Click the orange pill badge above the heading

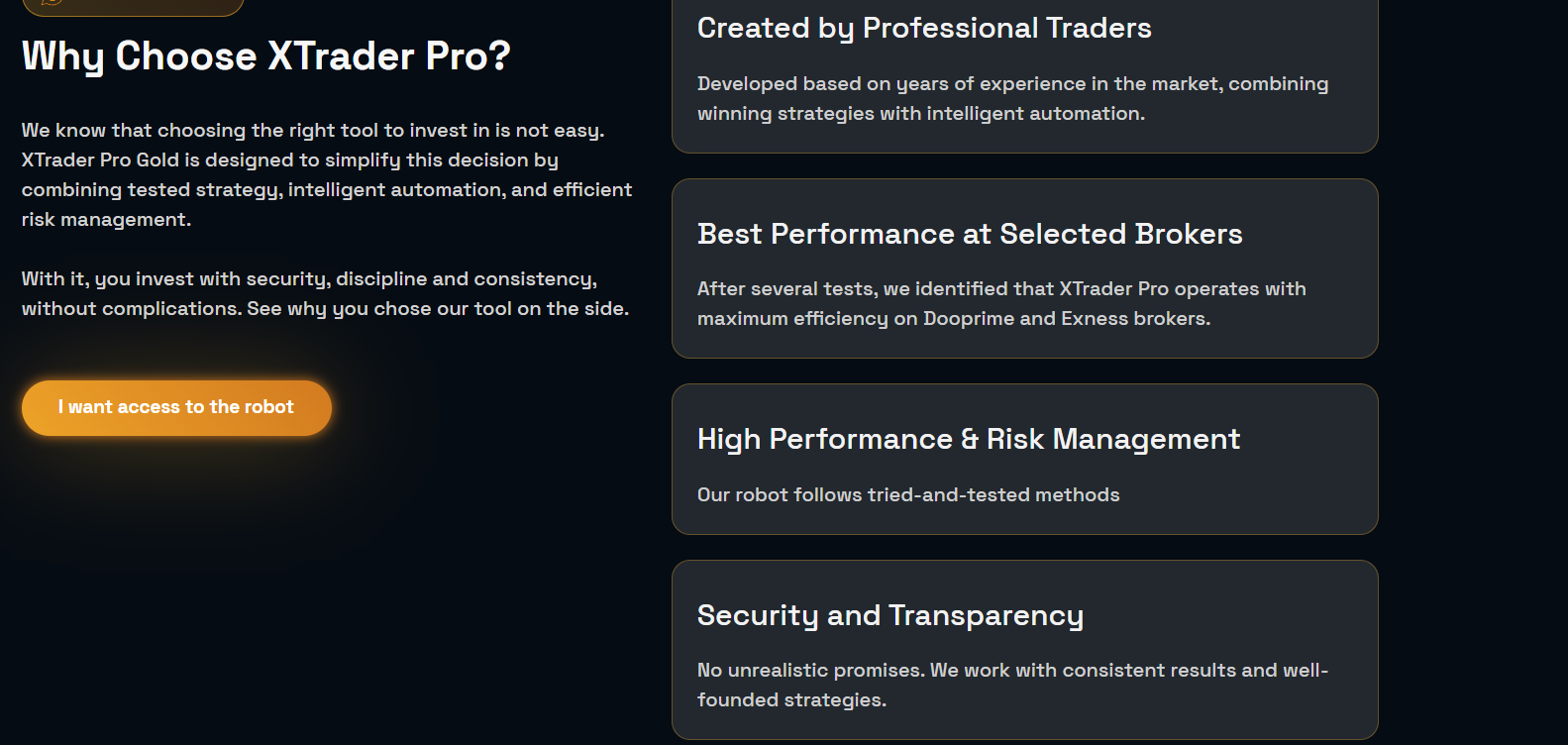pyautogui.click(x=139, y=6)
